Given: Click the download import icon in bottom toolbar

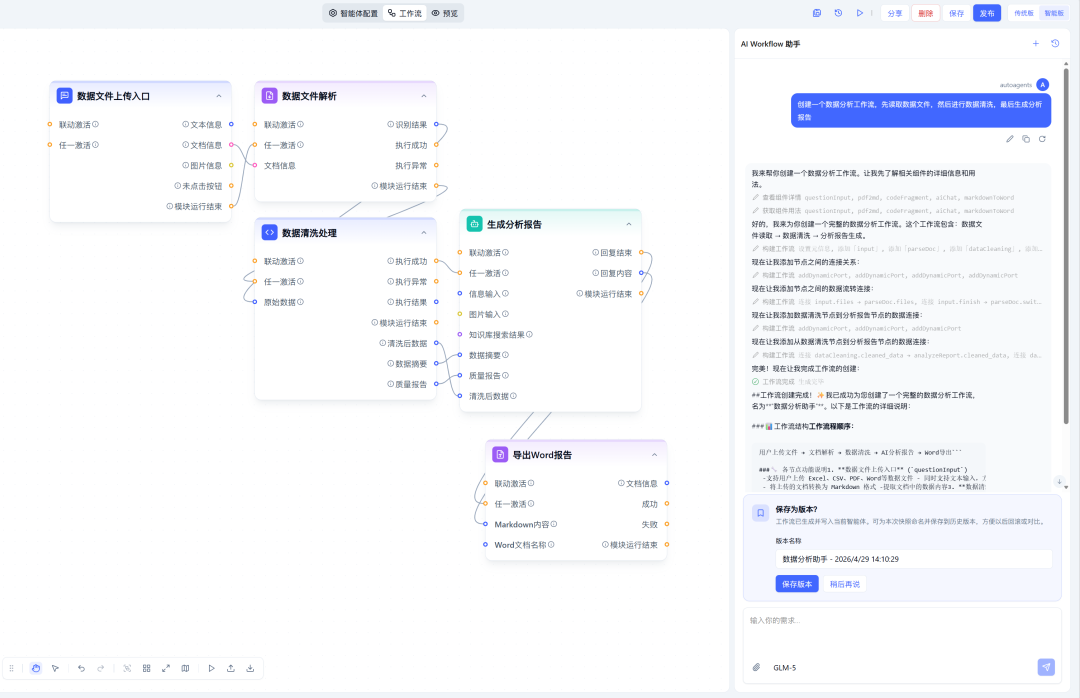Looking at the screenshot, I should click(250, 668).
